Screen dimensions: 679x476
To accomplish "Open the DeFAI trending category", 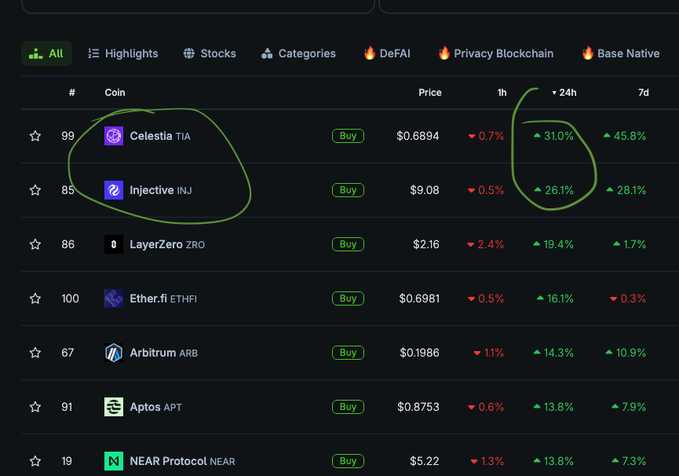I will click(x=387, y=53).
